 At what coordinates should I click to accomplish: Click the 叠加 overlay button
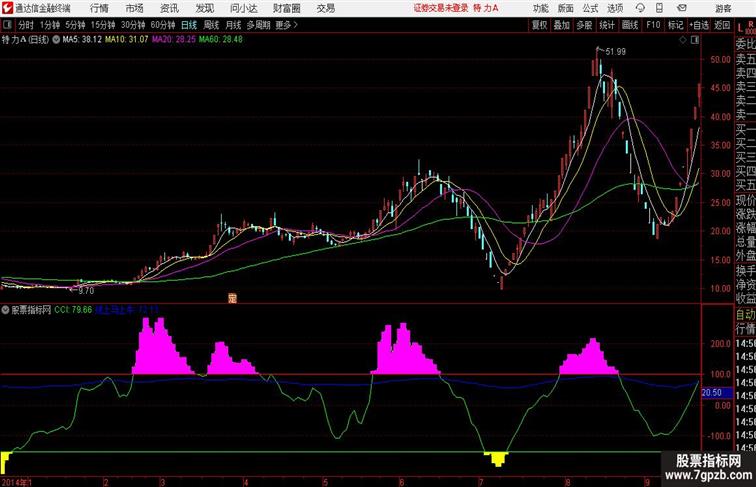pyautogui.click(x=562, y=25)
